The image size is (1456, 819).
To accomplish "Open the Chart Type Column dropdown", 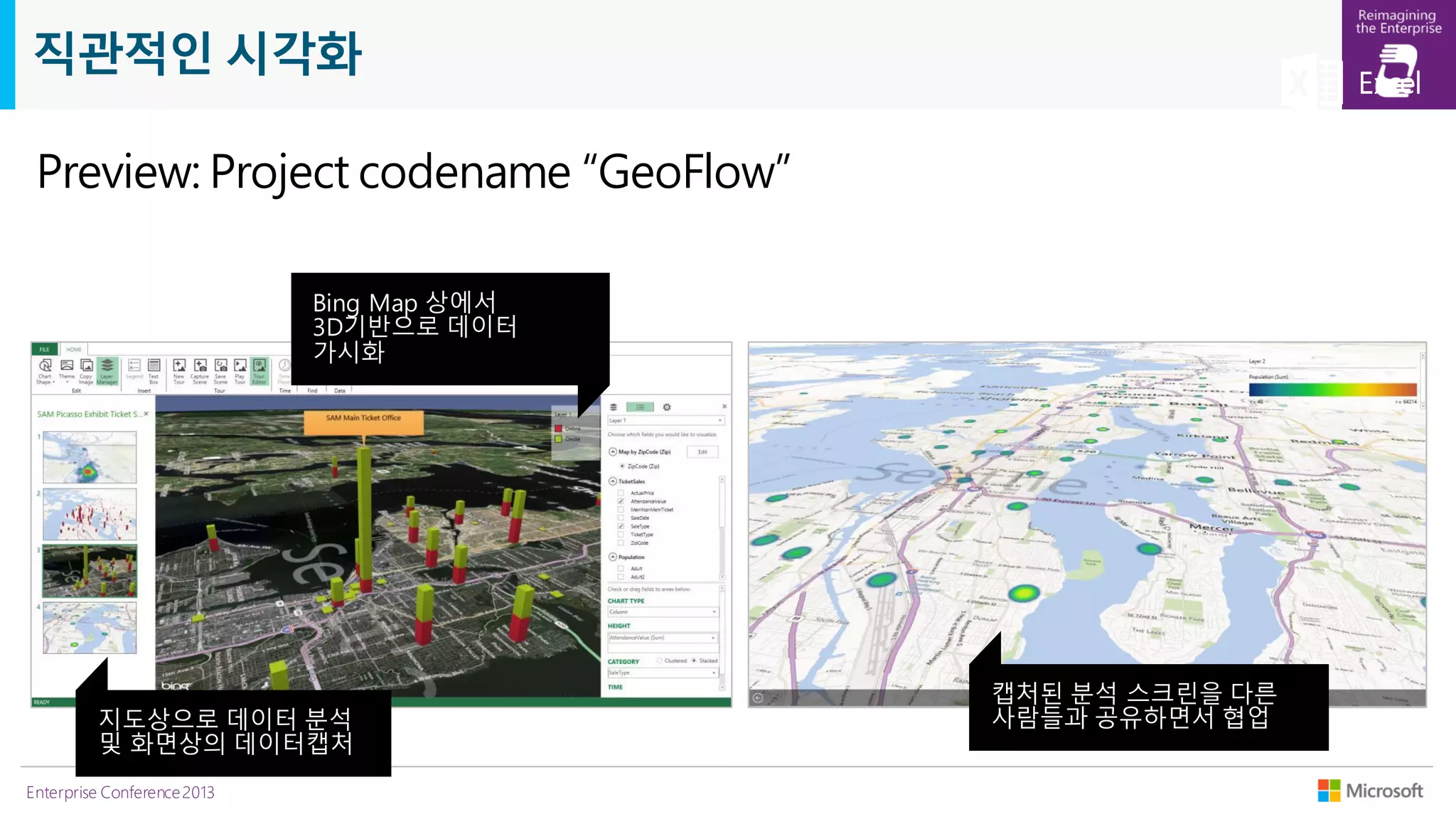I will (663, 612).
